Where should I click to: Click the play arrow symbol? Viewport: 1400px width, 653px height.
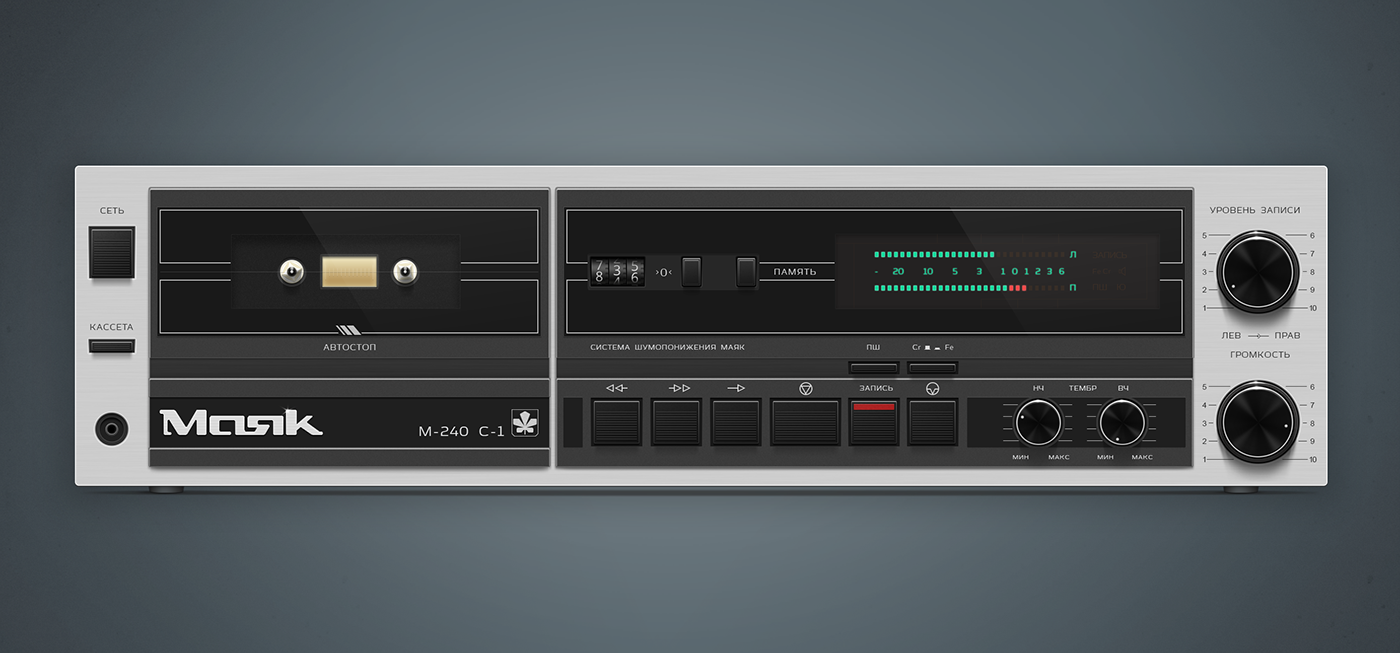point(737,388)
